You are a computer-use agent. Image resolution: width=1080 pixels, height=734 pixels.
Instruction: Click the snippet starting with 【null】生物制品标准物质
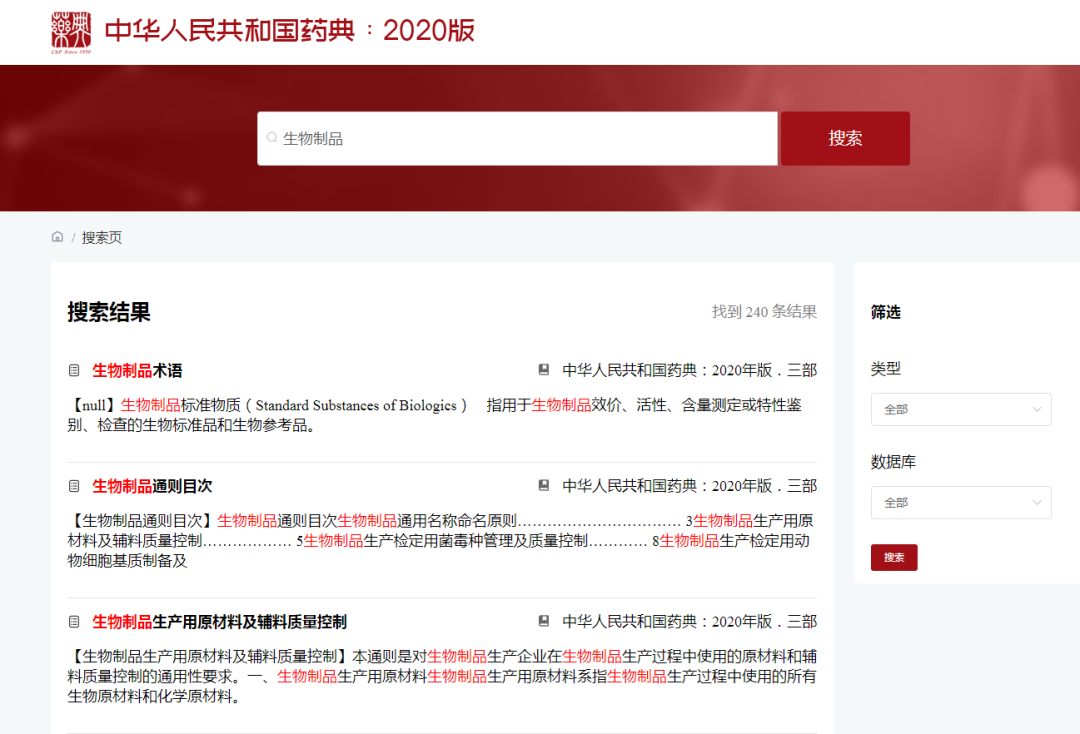pyautogui.click(x=435, y=415)
